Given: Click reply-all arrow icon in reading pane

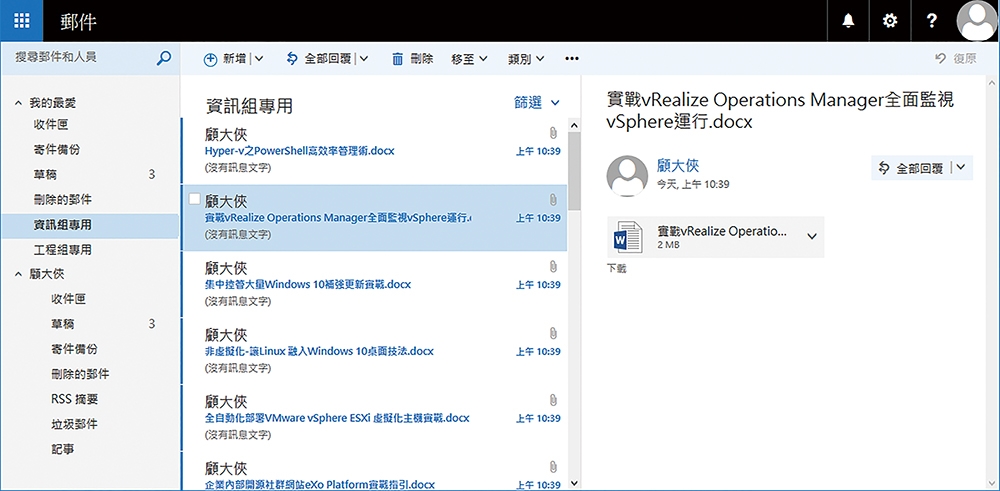Looking at the screenshot, I should pyautogui.click(x=884, y=168).
